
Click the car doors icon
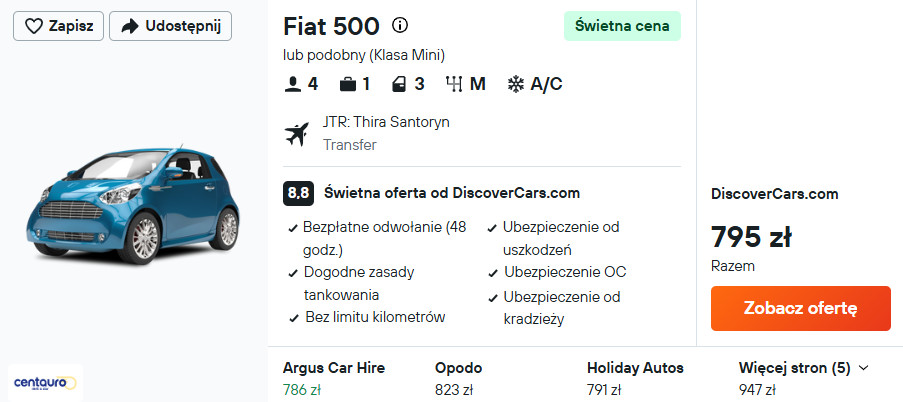pos(399,84)
